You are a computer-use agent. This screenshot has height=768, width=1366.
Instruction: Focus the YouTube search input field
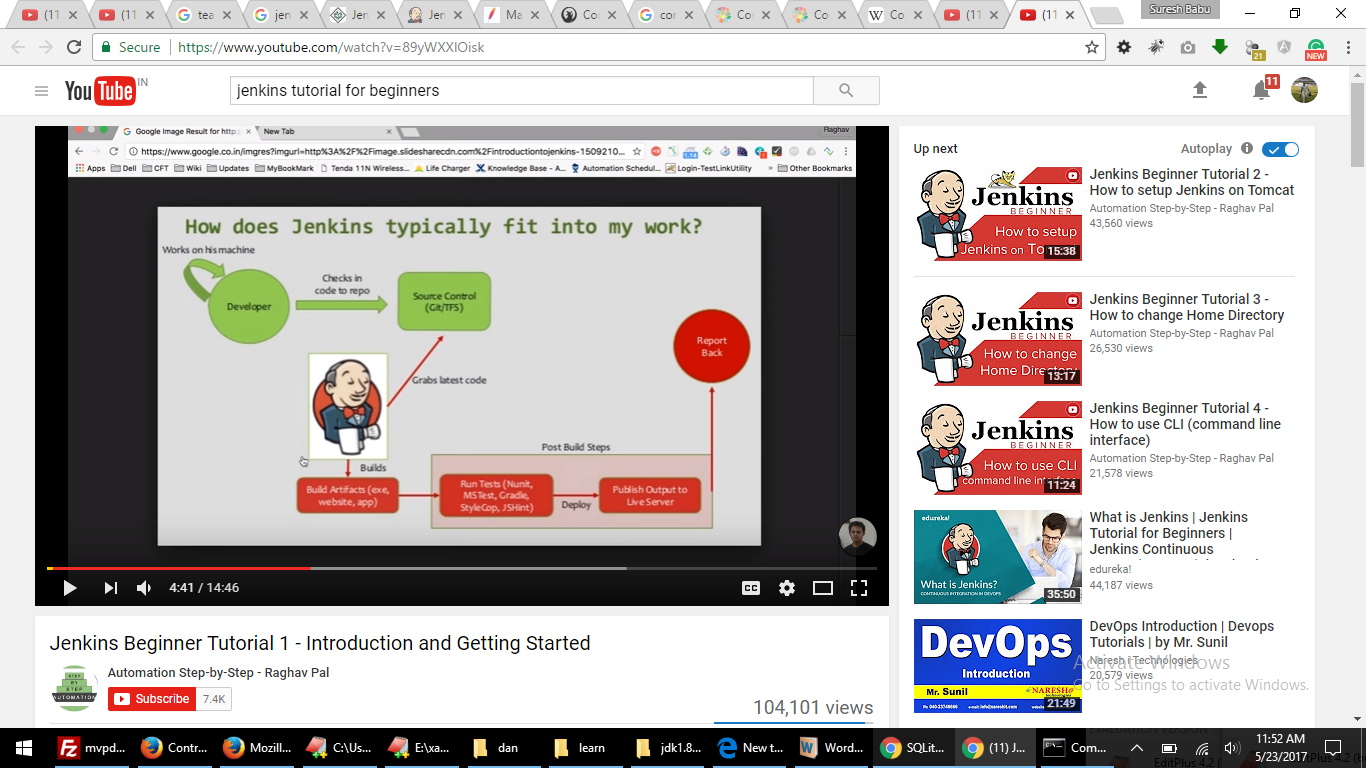coord(521,90)
